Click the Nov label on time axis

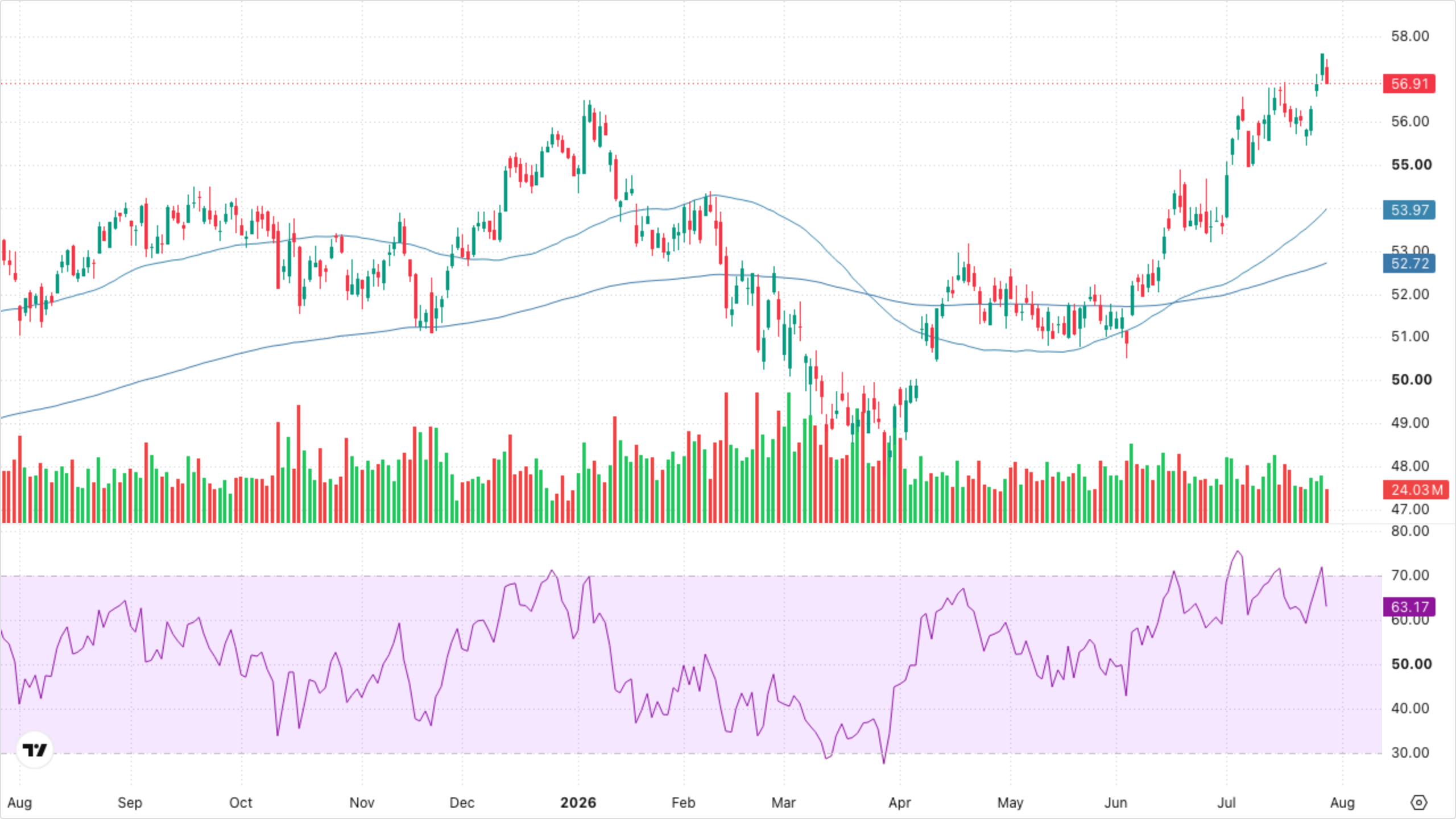(362, 803)
